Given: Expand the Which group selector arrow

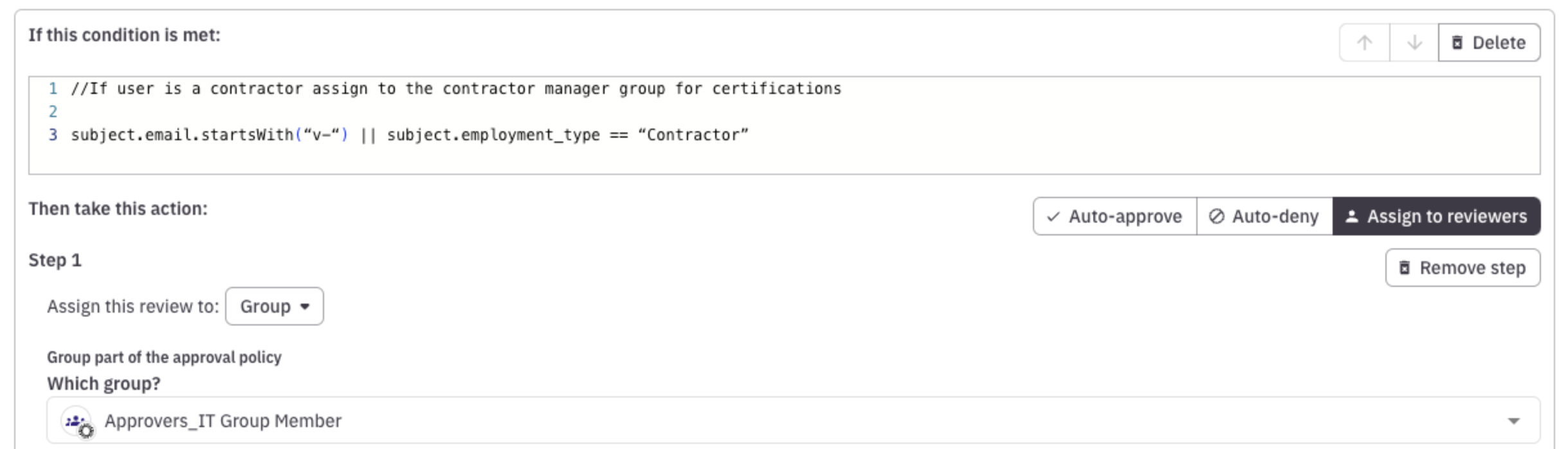Looking at the screenshot, I should point(1513,421).
